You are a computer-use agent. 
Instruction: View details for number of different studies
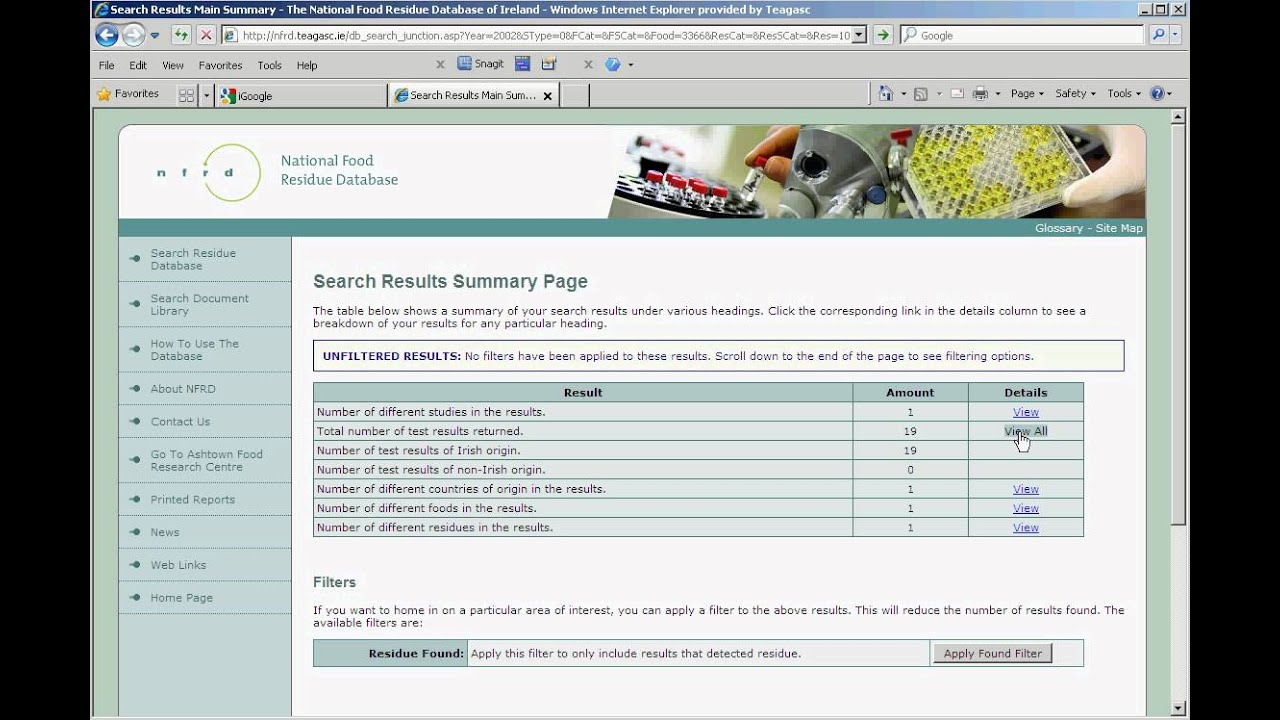coord(1025,412)
